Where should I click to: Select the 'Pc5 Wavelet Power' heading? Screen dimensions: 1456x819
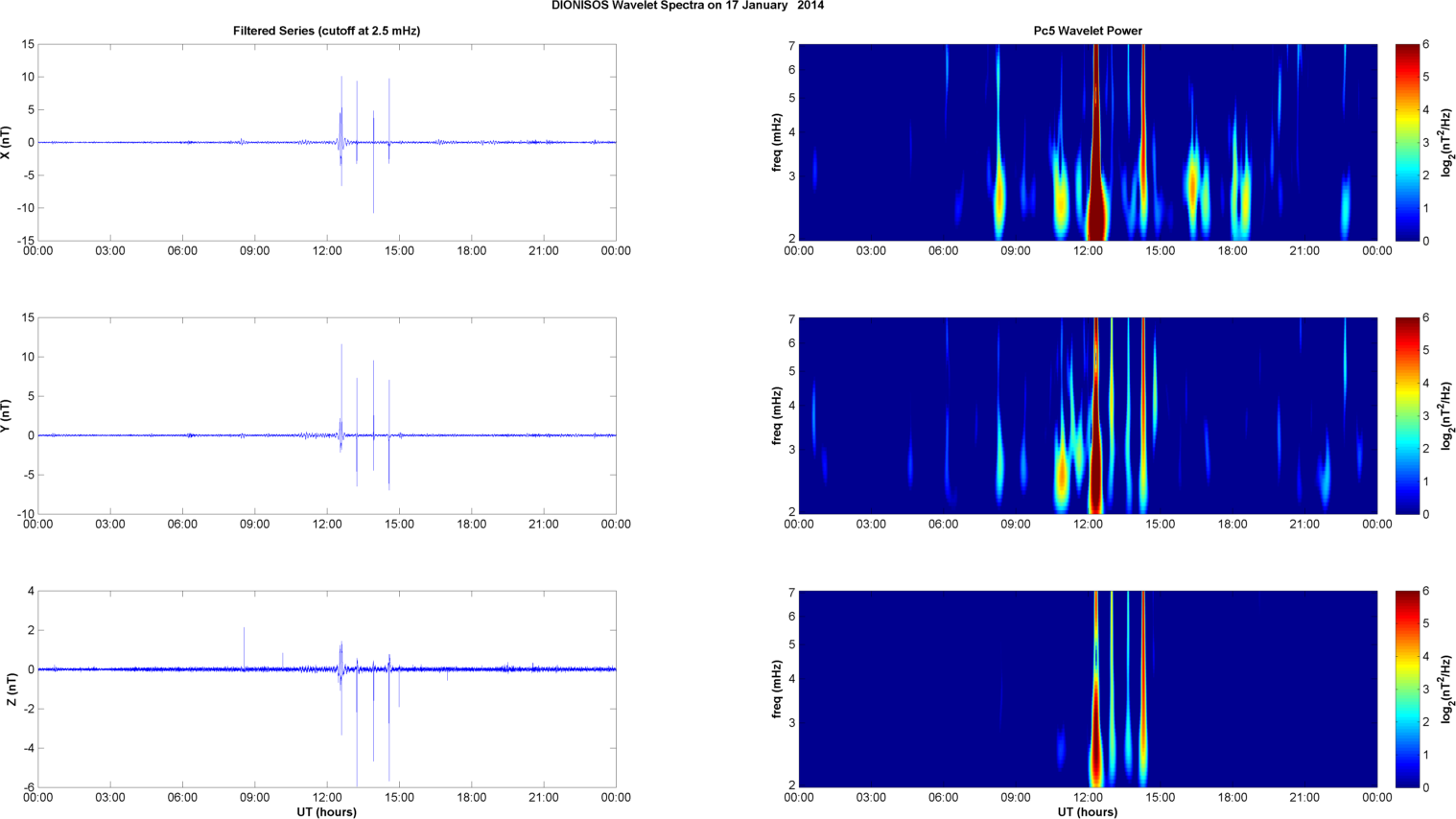1088,31
